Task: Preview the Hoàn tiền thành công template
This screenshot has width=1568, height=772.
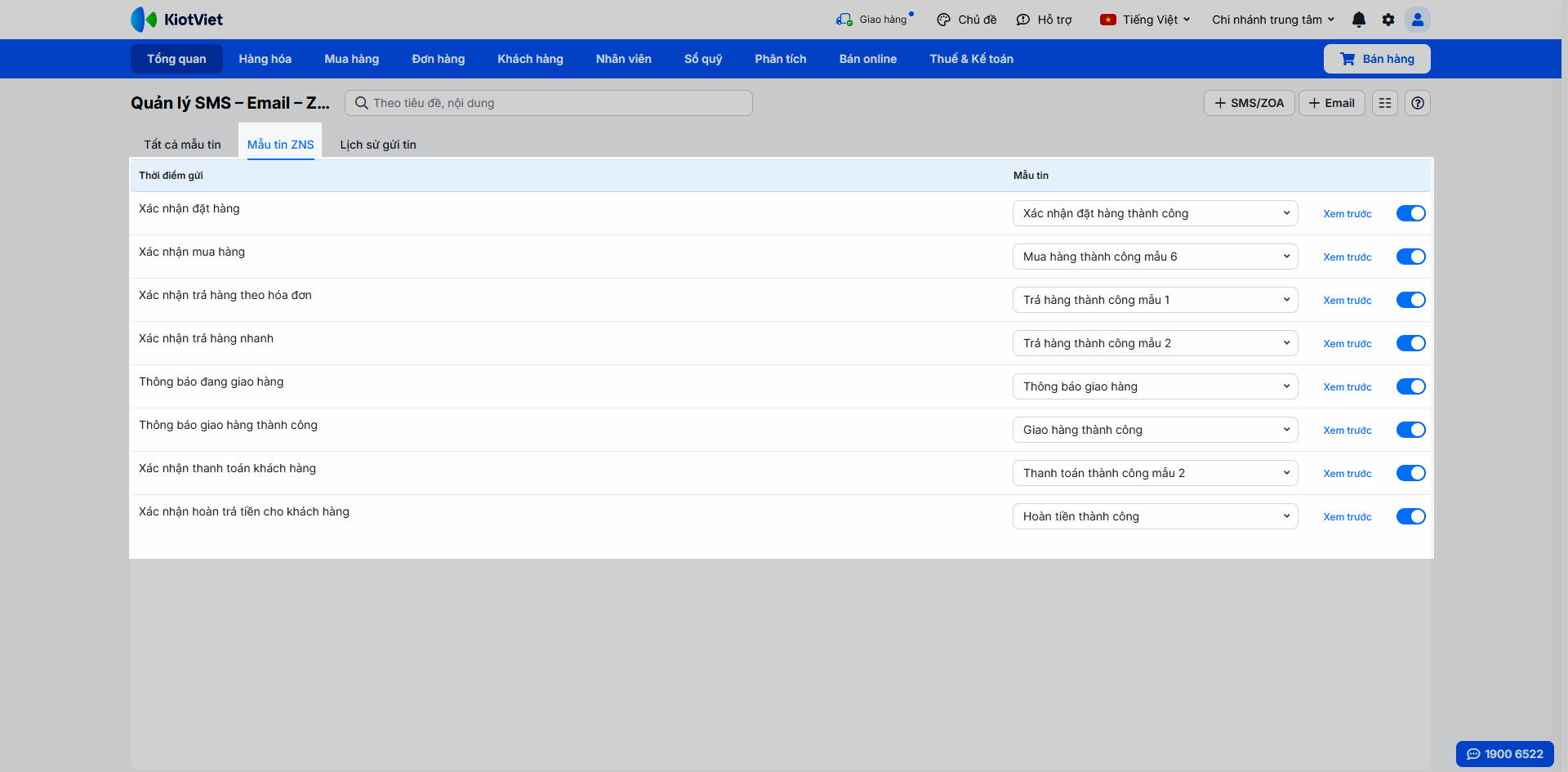Action: point(1347,516)
